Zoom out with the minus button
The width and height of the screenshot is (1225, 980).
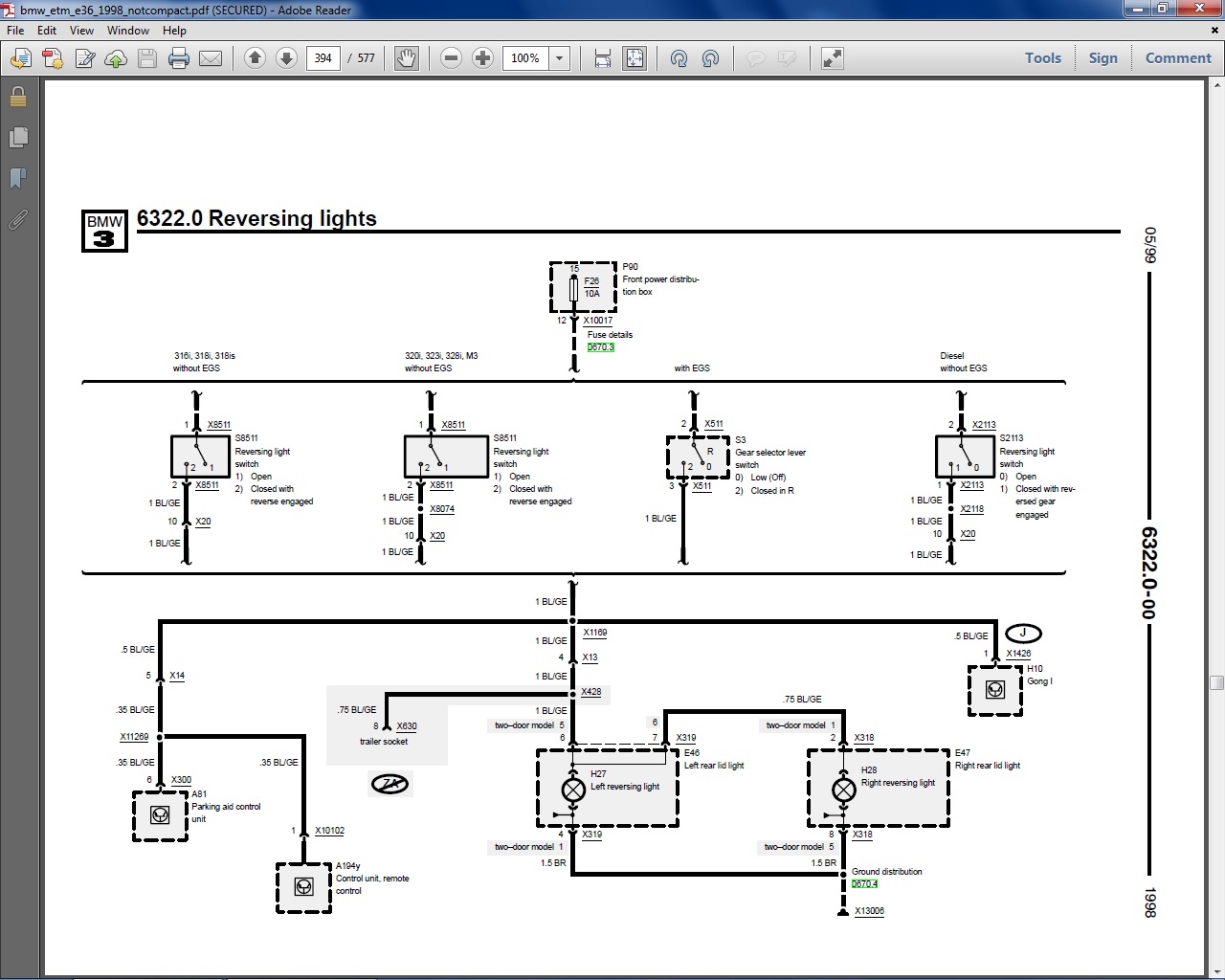click(x=452, y=58)
